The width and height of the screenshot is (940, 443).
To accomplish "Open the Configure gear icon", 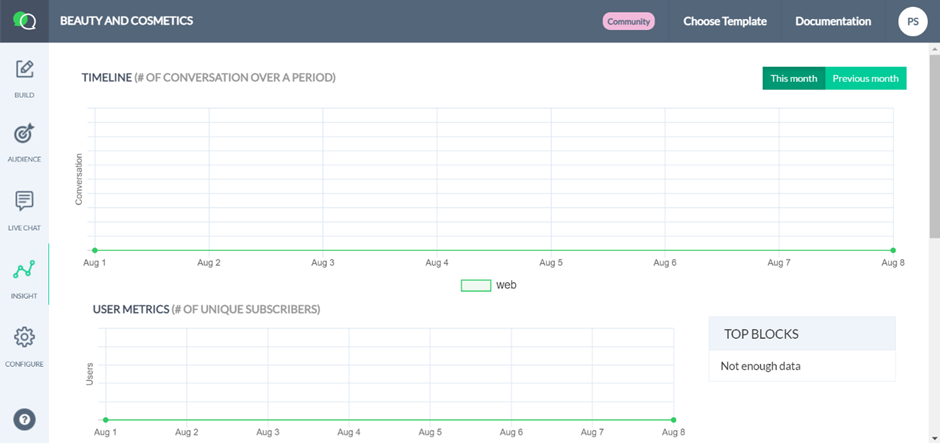I will (25, 337).
